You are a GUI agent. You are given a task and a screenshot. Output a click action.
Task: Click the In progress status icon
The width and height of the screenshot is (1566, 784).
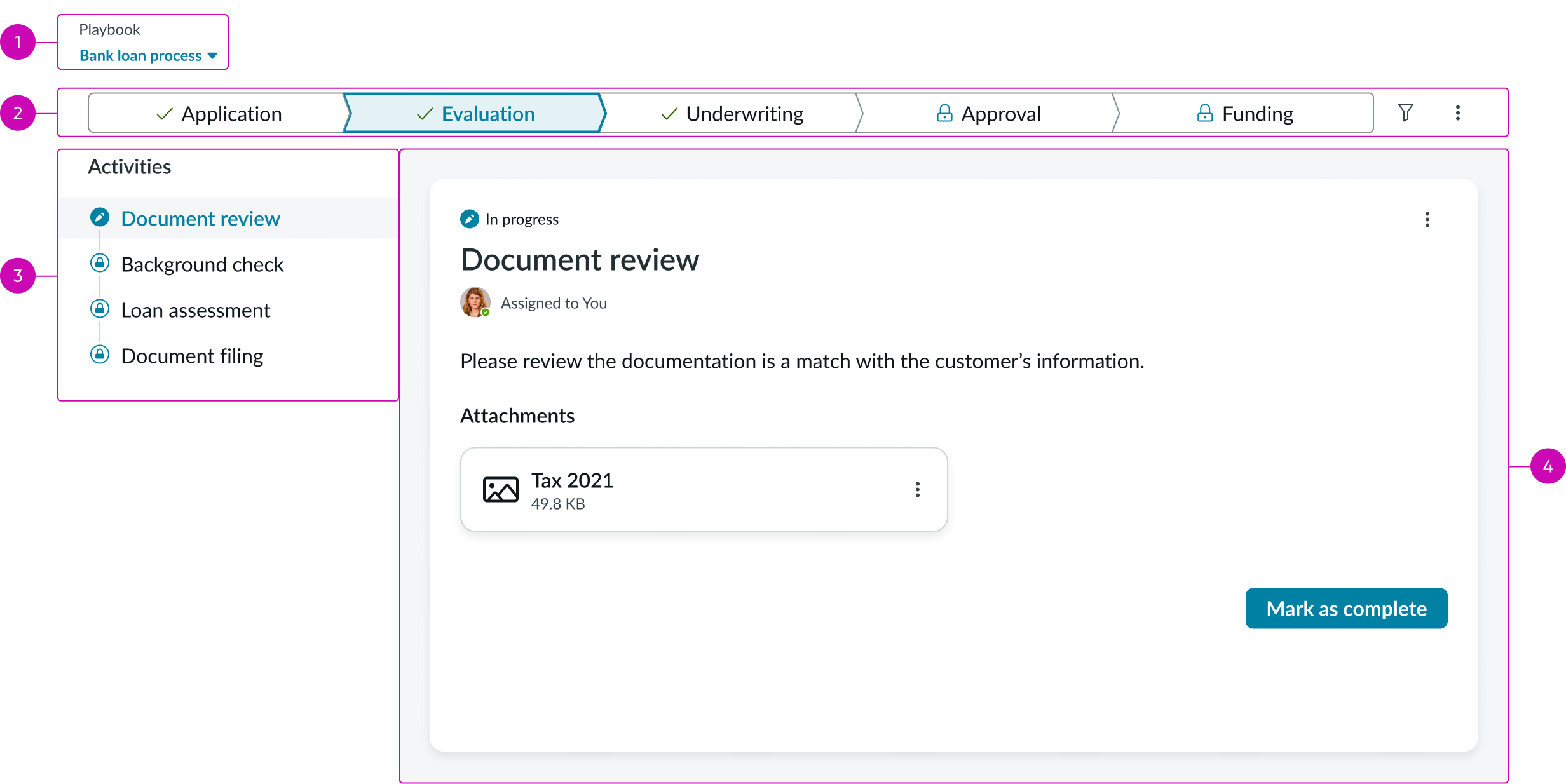click(469, 219)
